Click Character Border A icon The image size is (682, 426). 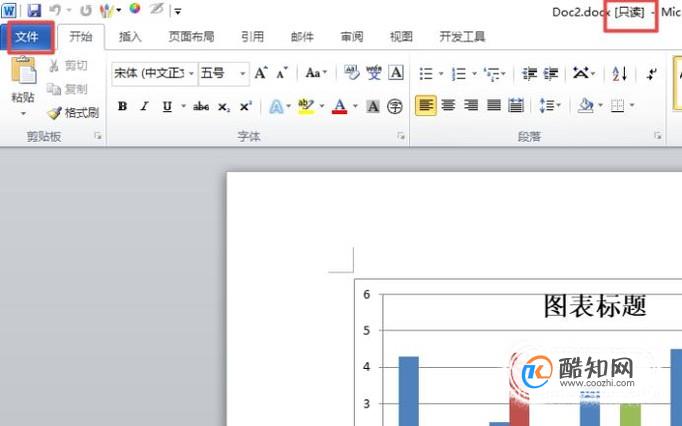point(396,73)
